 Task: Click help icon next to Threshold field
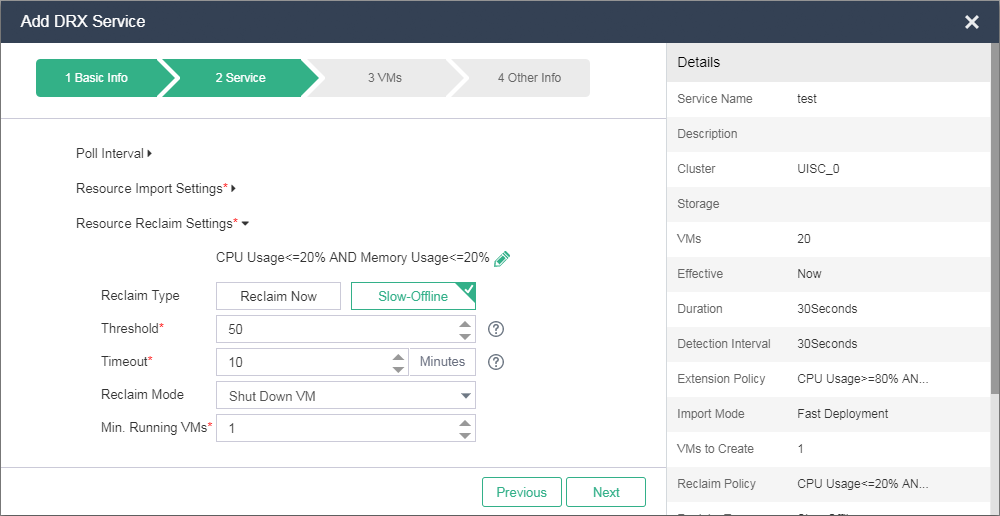click(x=495, y=329)
